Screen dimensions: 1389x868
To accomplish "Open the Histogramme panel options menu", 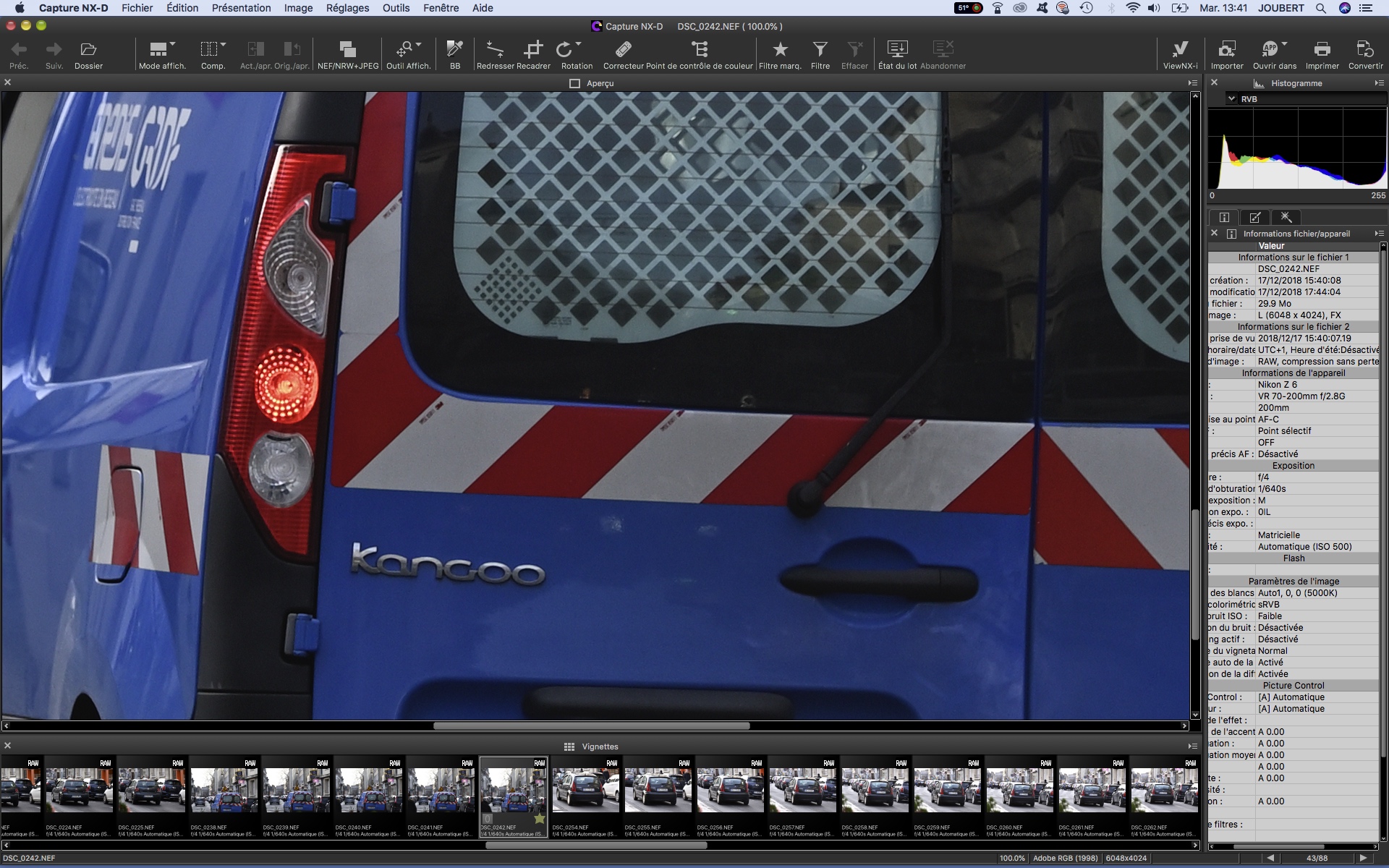I will [x=1379, y=83].
